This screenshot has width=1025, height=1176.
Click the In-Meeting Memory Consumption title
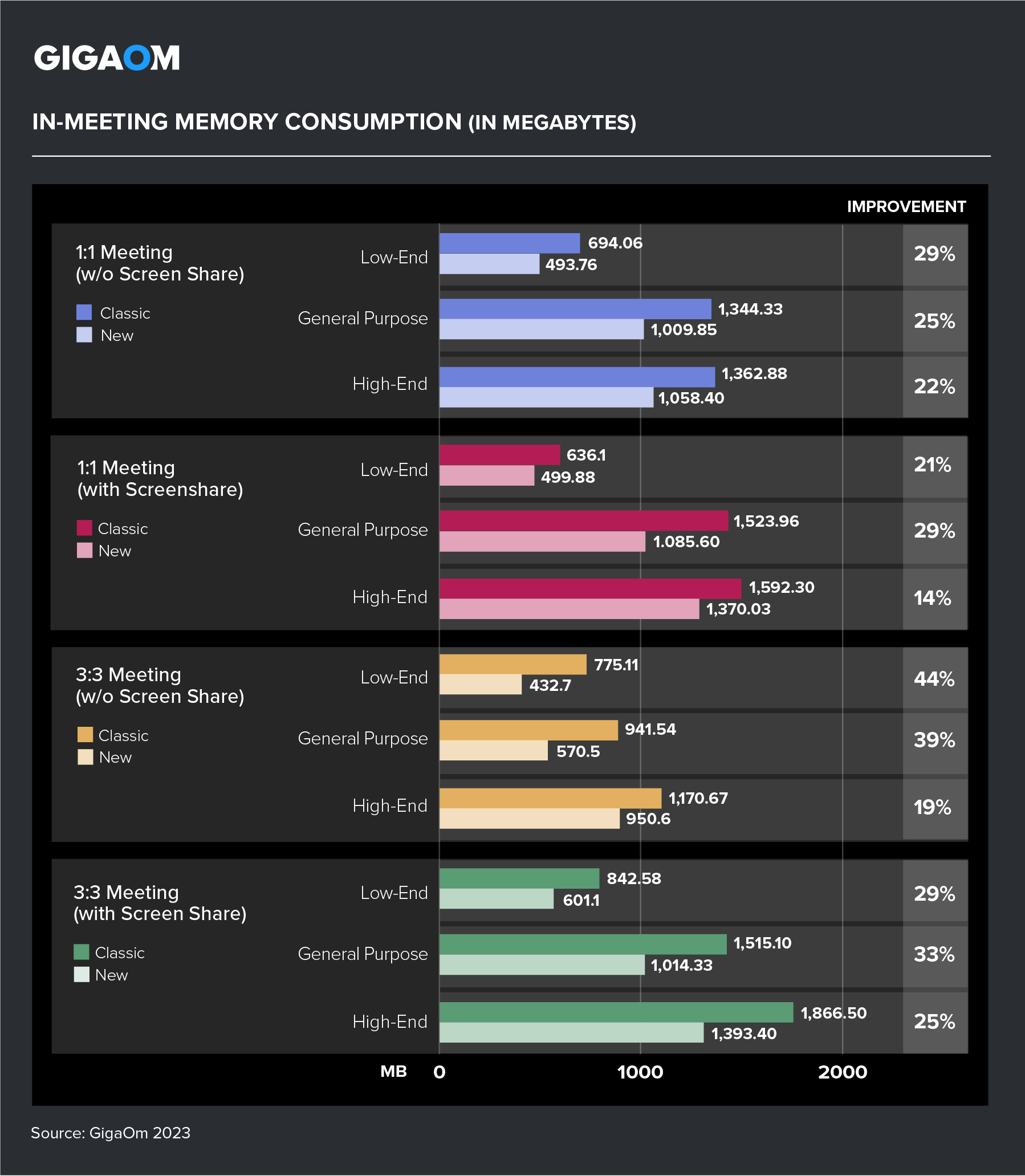click(334, 123)
